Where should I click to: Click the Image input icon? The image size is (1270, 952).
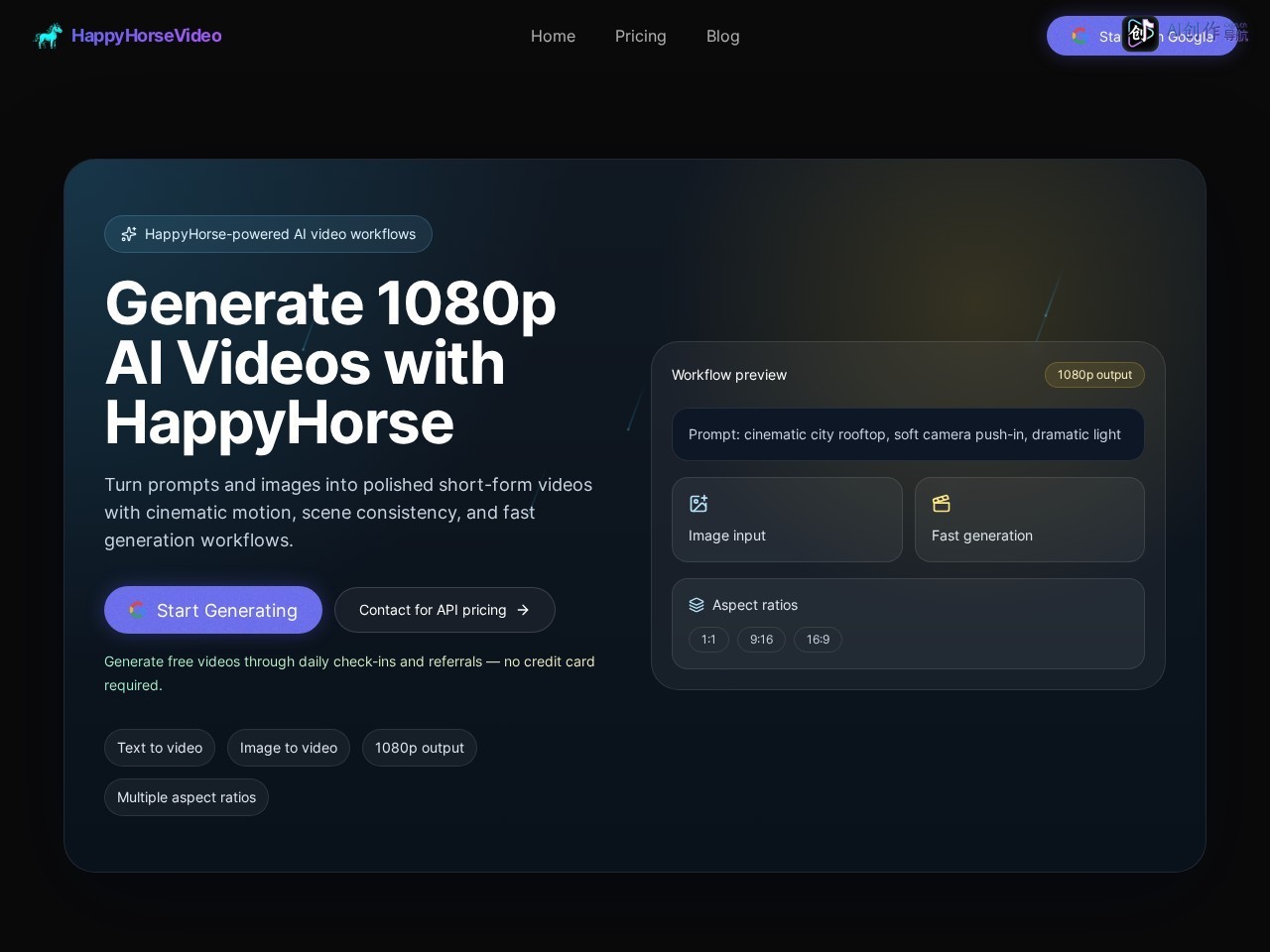(x=698, y=504)
